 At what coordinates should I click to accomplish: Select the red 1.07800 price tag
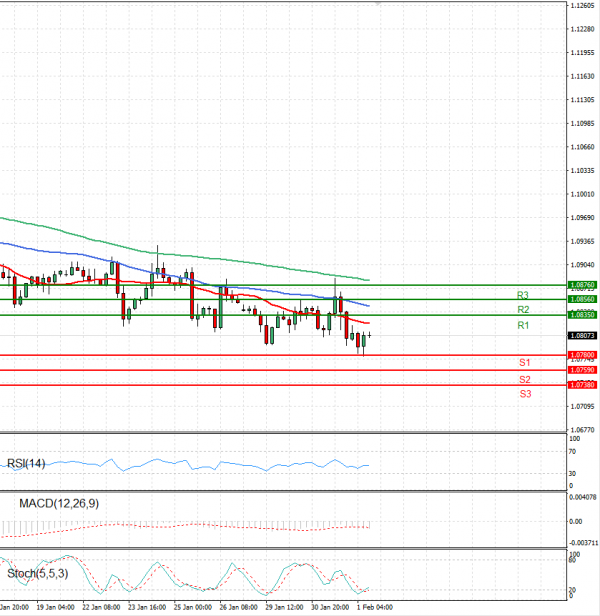point(582,355)
